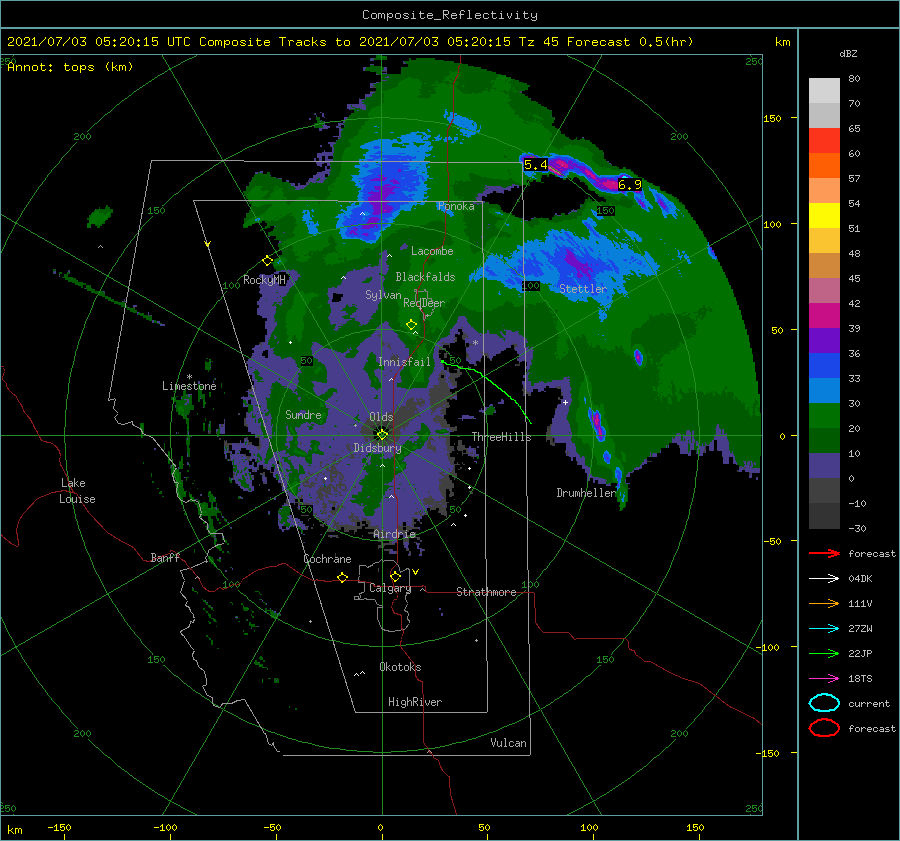Click the 04DK legend text
Viewport: 900px width, 841px height.
(860, 579)
